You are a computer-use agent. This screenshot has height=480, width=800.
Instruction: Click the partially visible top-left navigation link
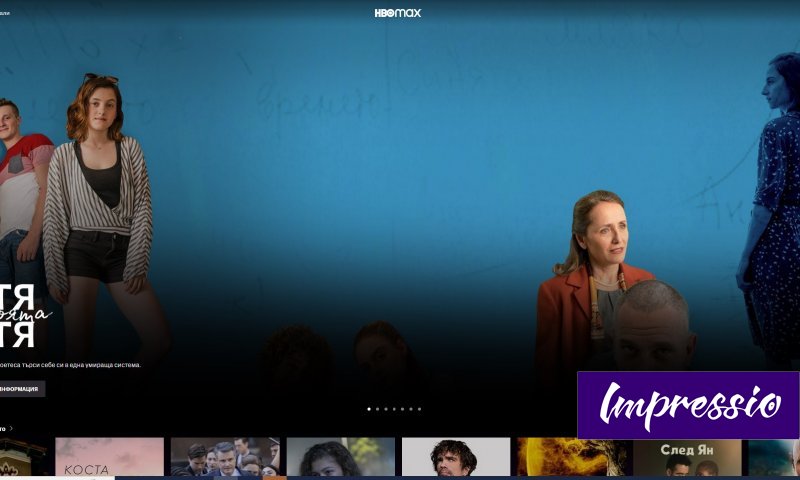pyautogui.click(x=5, y=13)
